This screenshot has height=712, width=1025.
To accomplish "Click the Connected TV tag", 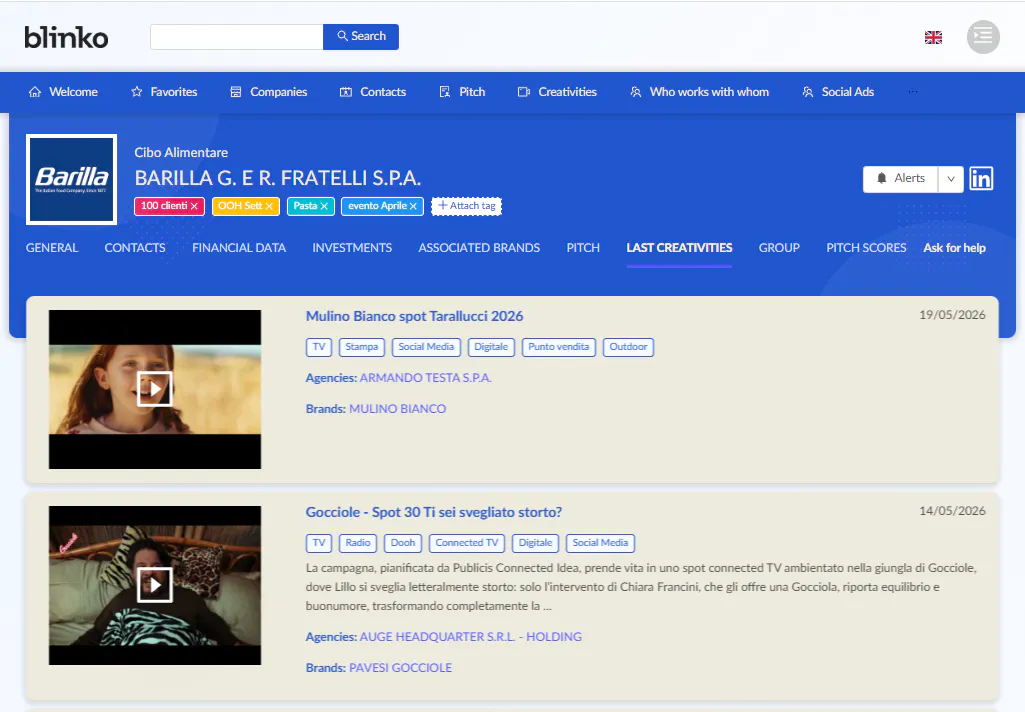I will tap(467, 543).
